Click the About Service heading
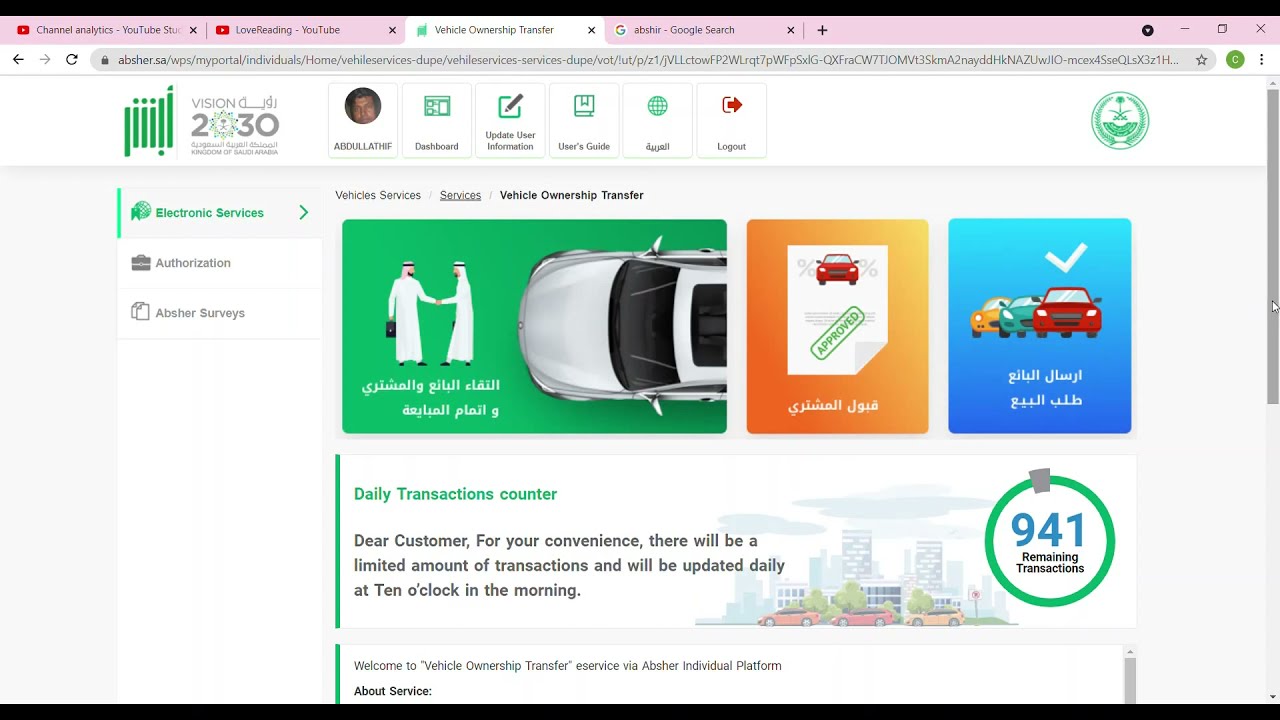Screen dimensions: 1280x720 point(393,691)
